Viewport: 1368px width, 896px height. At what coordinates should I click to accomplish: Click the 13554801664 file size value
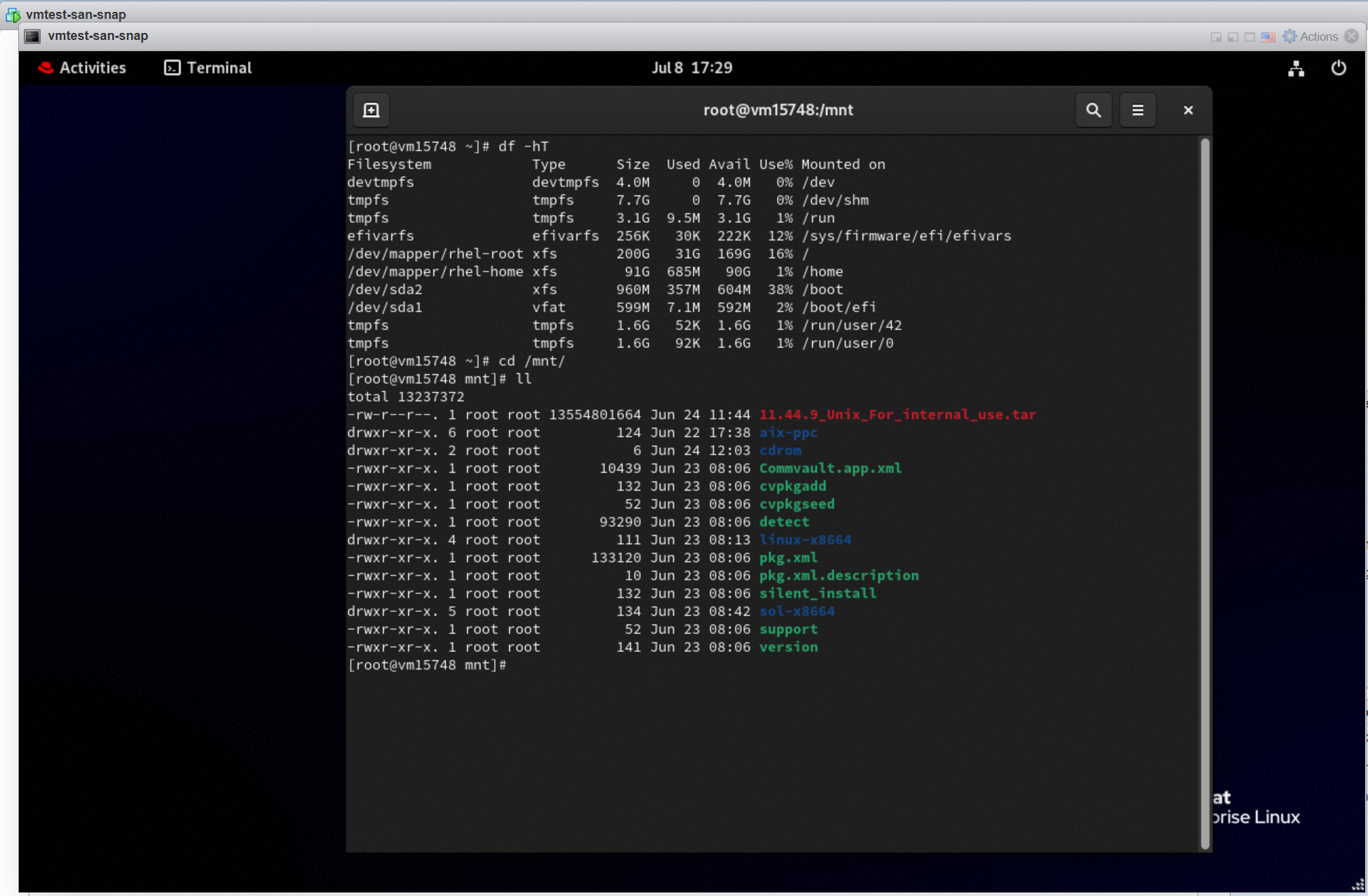[x=595, y=414]
